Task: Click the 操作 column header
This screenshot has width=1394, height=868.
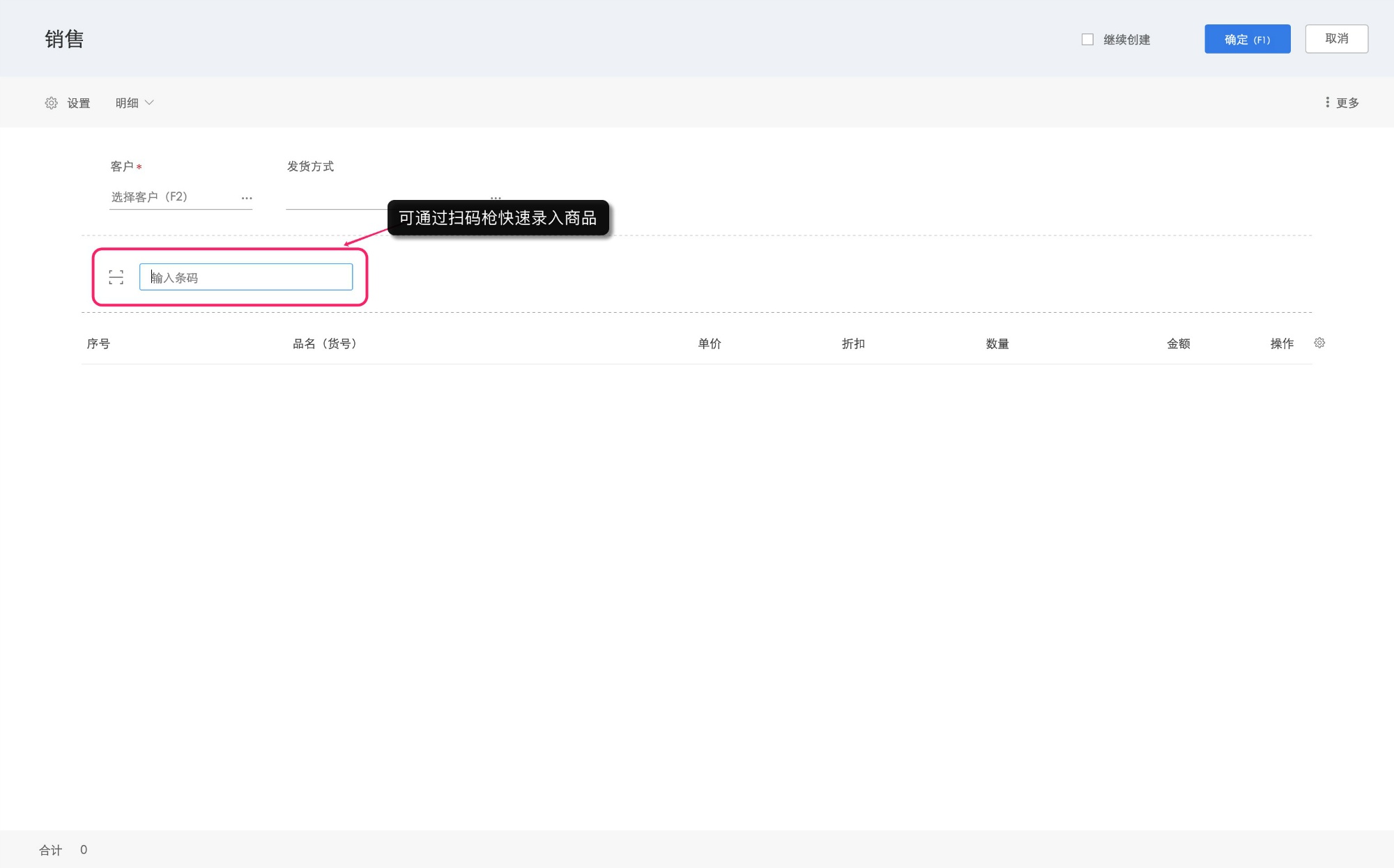Action: pos(1282,343)
